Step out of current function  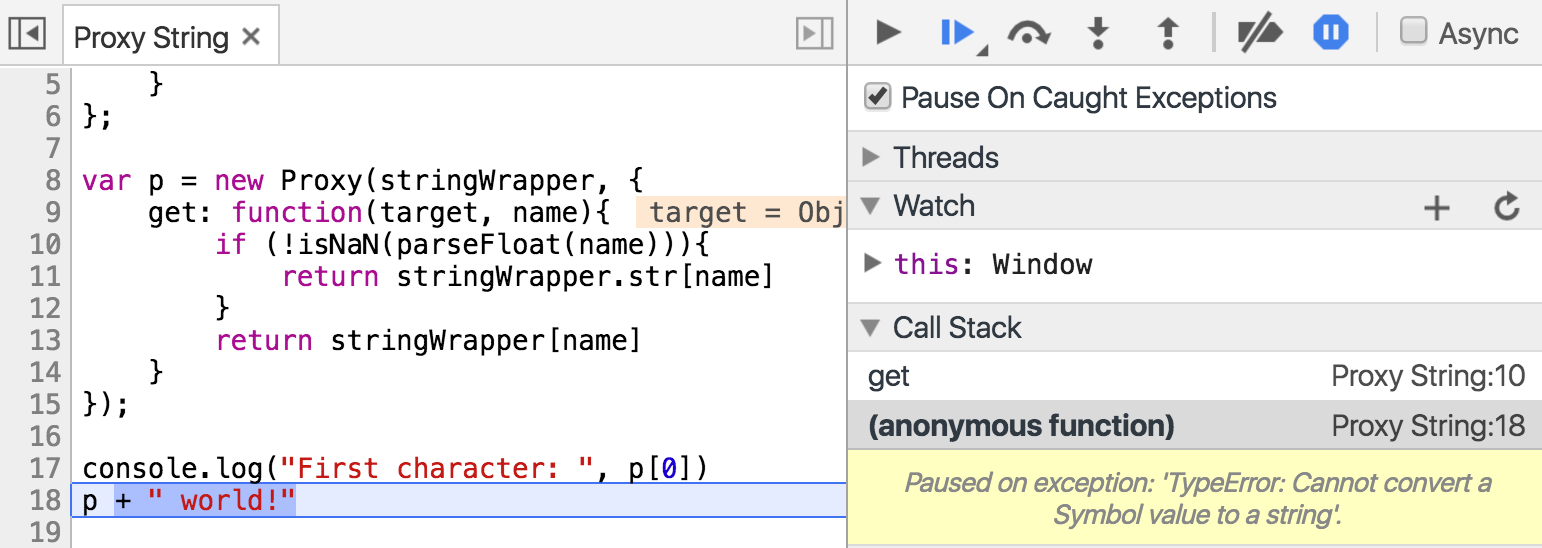tap(1166, 34)
